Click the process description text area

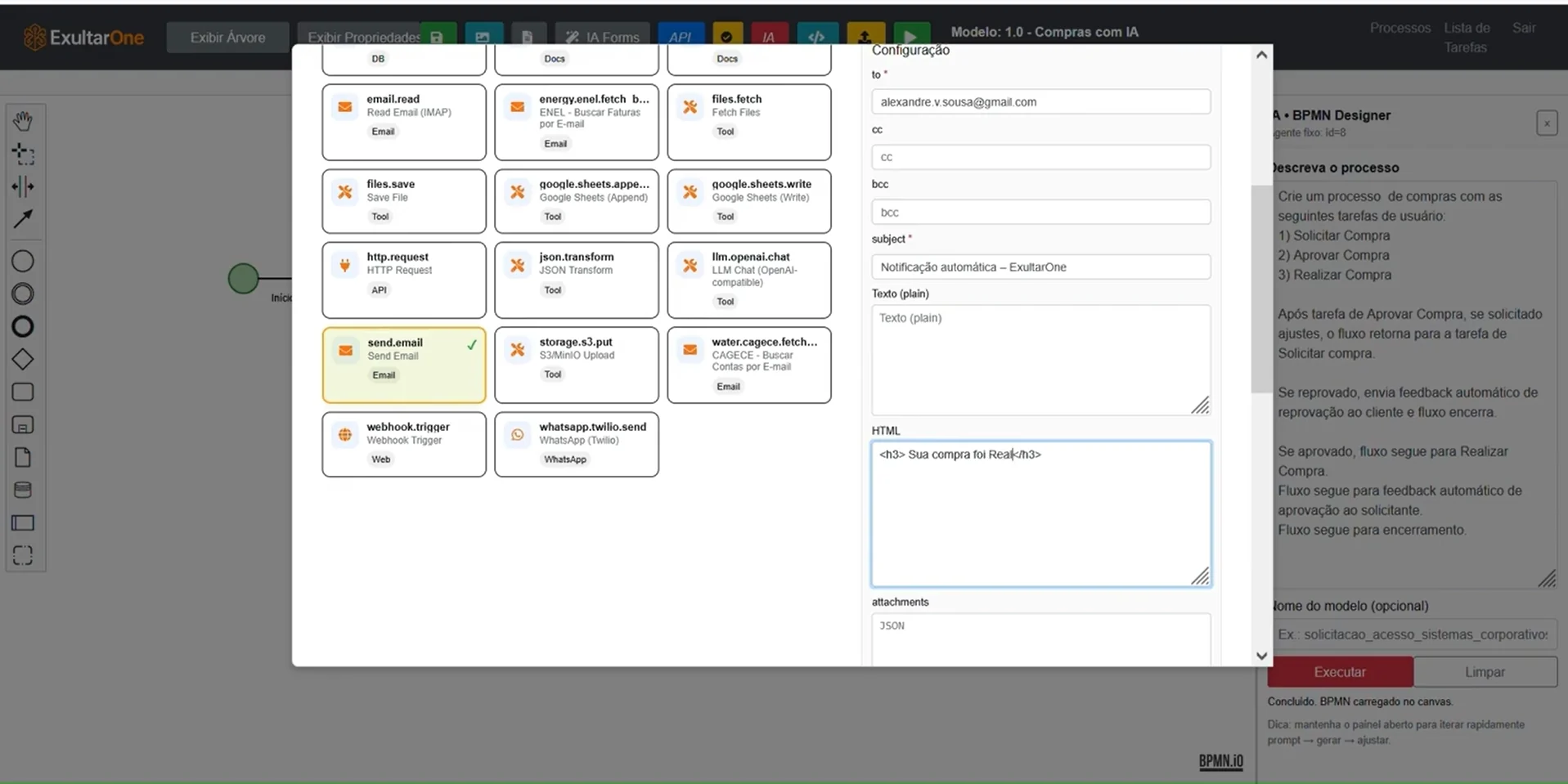pos(1413,384)
